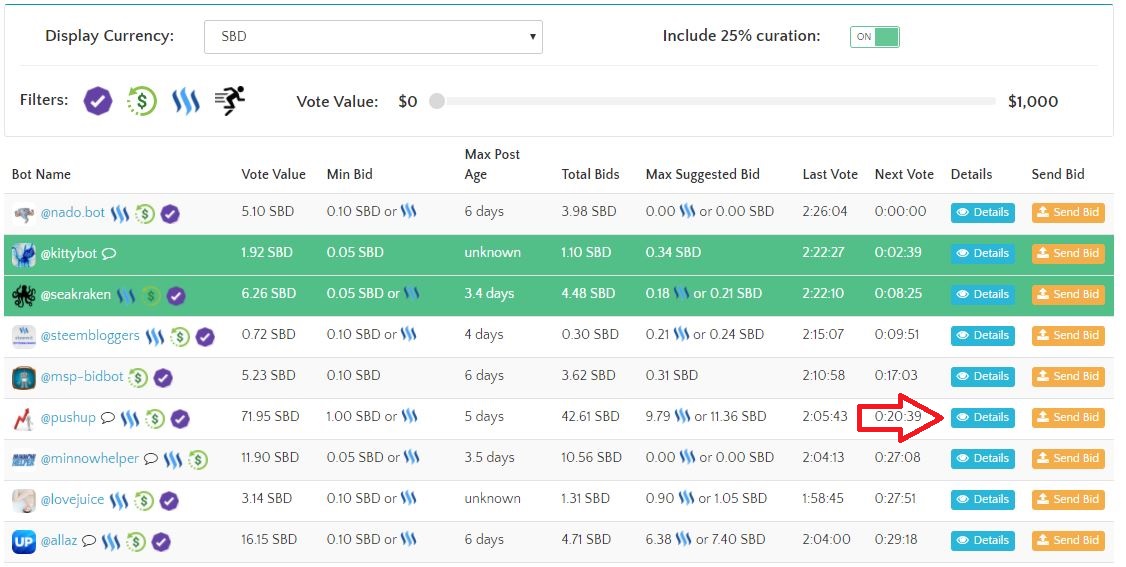This screenshot has width=1126, height=567.
Task: Click the running man filter icon
Action: (x=230, y=100)
